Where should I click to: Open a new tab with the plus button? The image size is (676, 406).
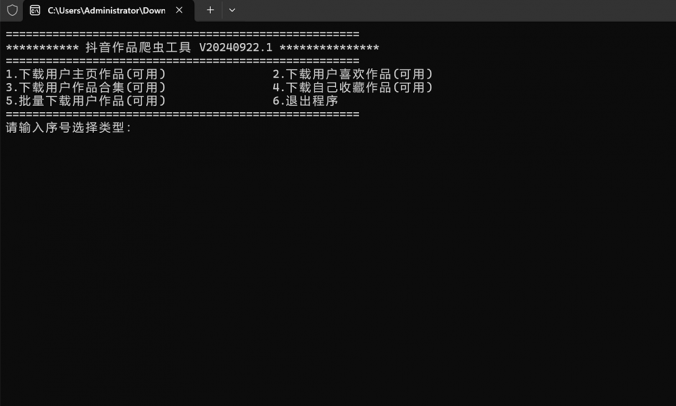[x=210, y=10]
